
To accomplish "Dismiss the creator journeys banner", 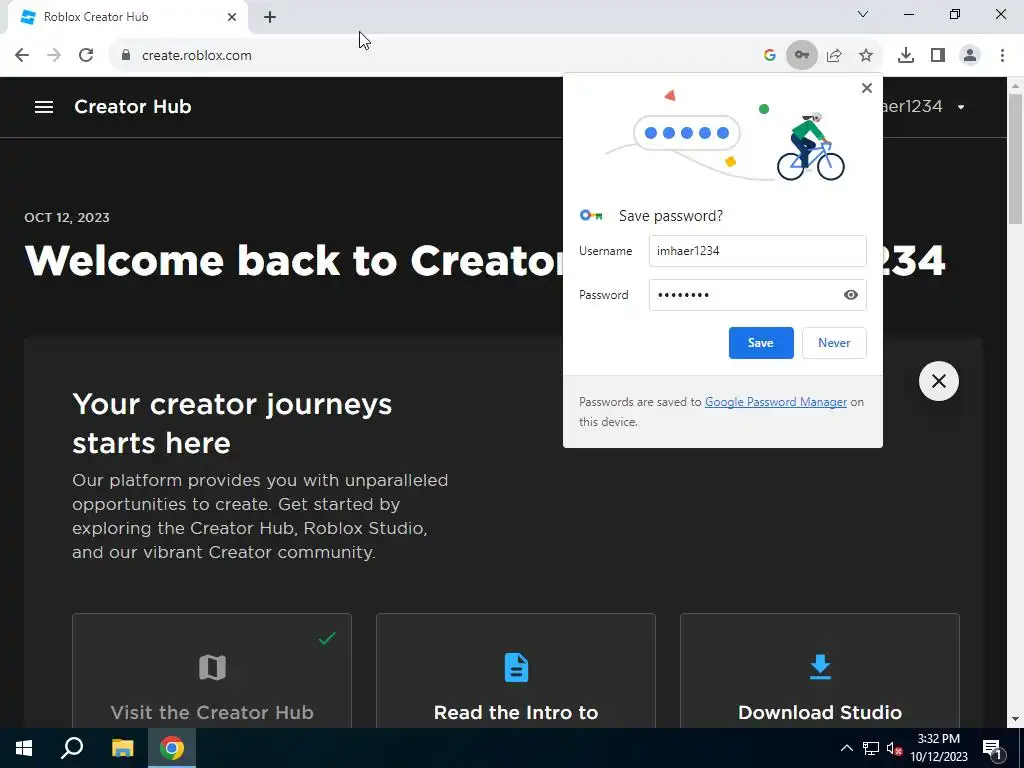I will pos(938,381).
